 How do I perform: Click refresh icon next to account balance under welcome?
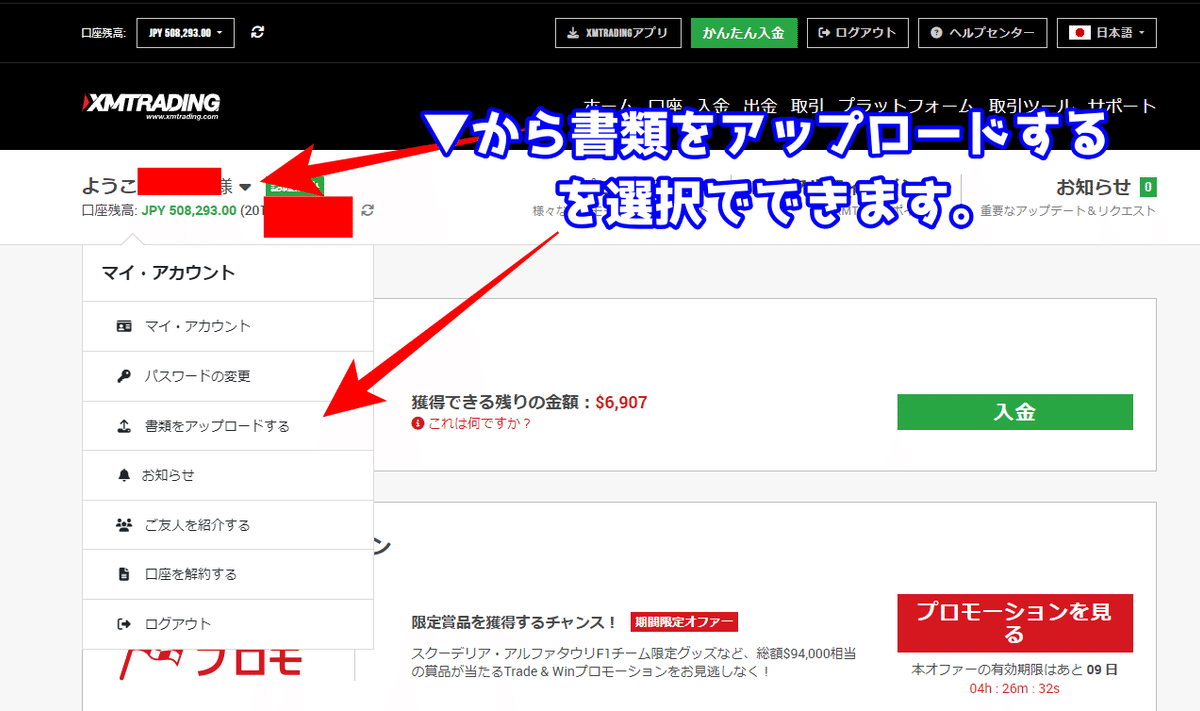coord(368,210)
